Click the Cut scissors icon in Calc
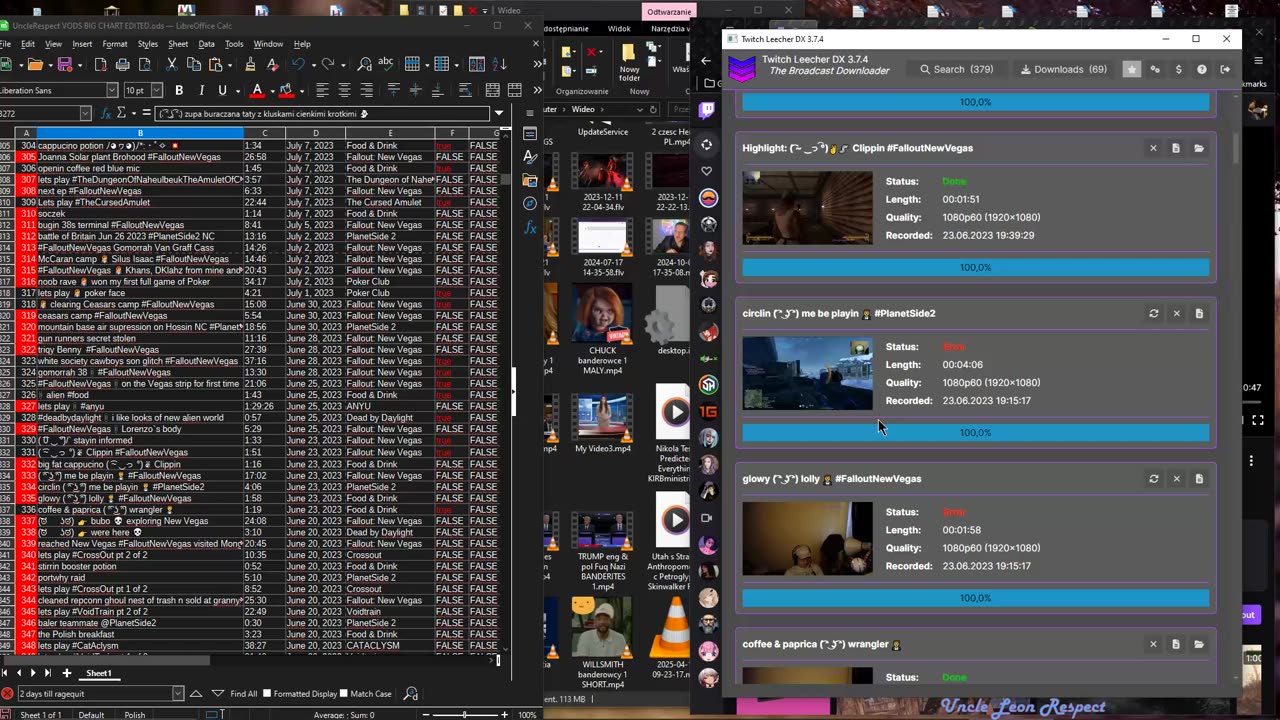This screenshot has width=1280, height=720. tap(171, 65)
